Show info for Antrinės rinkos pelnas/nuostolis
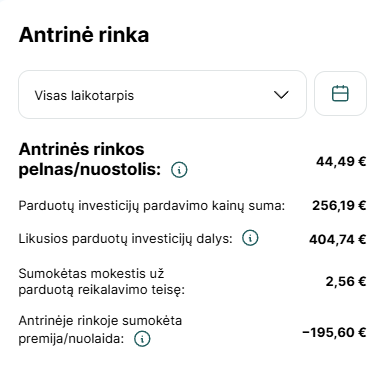 (x=179, y=170)
